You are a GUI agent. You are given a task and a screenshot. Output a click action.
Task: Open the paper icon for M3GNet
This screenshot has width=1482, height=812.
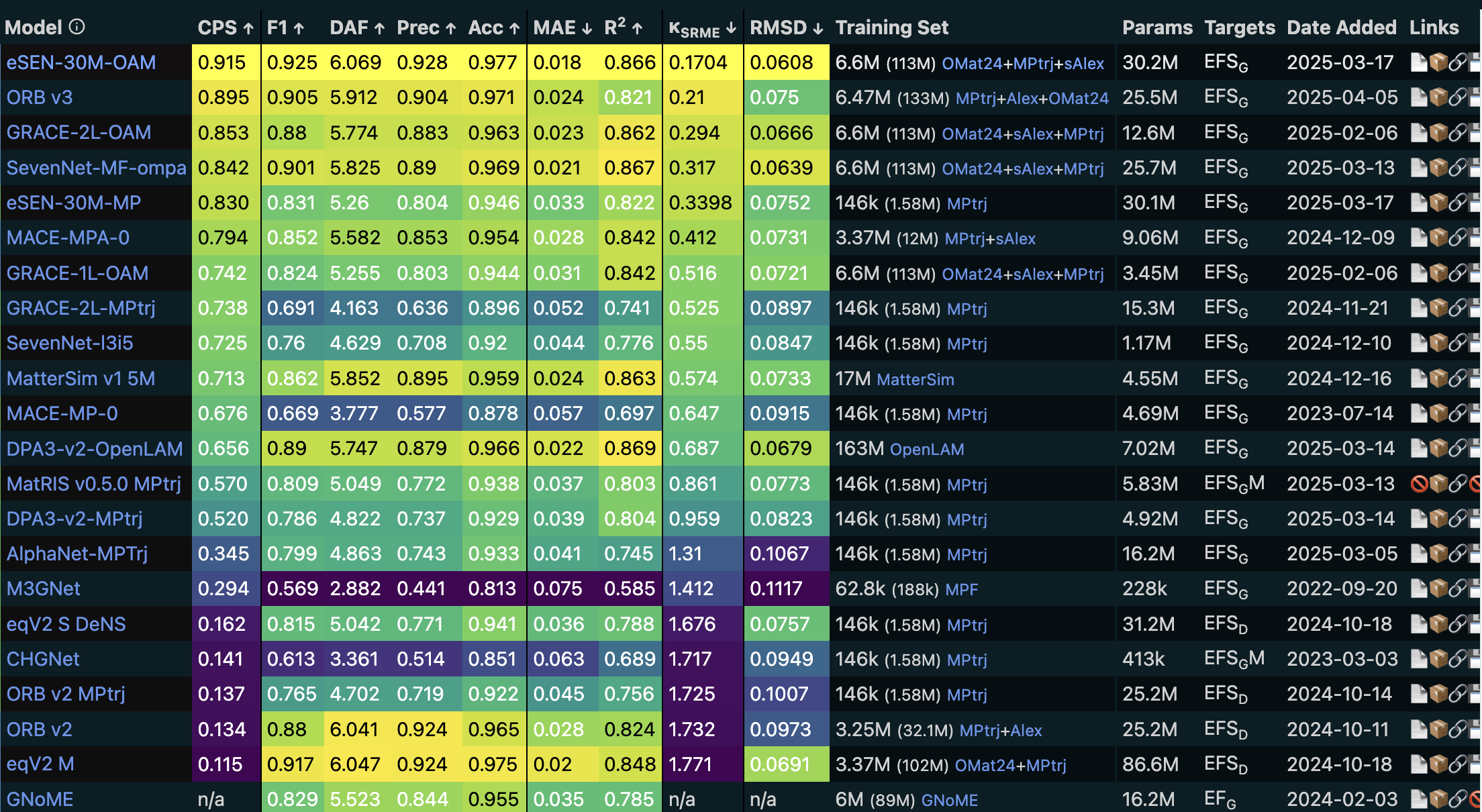1420,589
